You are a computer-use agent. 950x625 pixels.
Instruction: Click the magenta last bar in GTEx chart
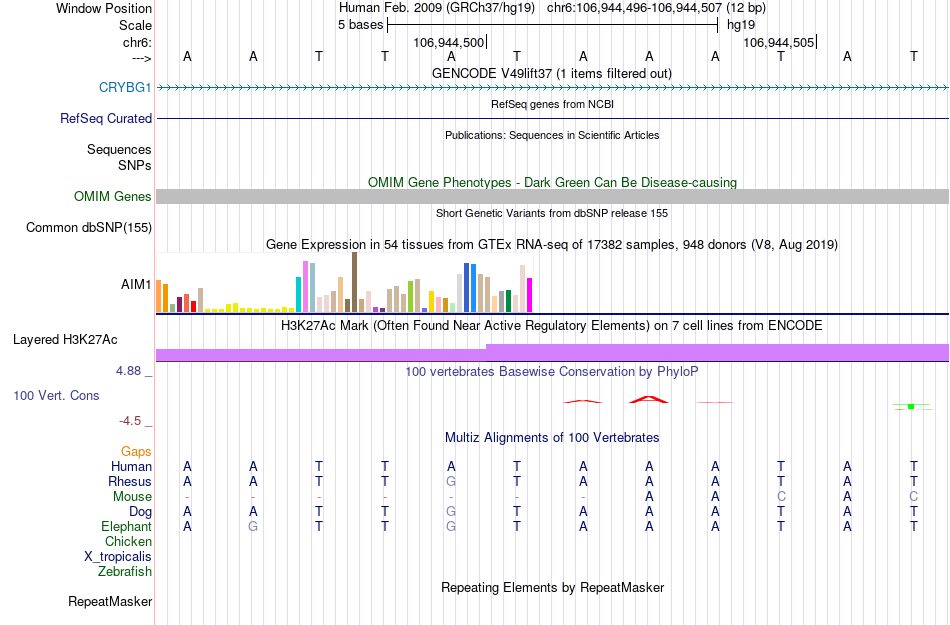(530, 295)
